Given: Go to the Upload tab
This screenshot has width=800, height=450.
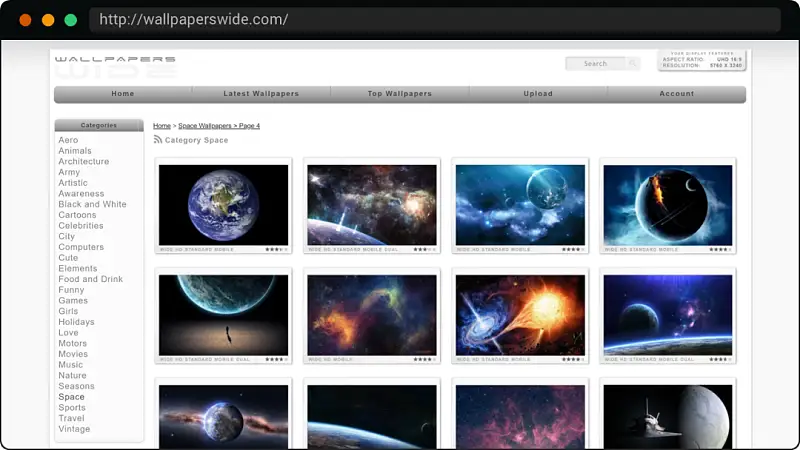Looking at the screenshot, I should [538, 94].
